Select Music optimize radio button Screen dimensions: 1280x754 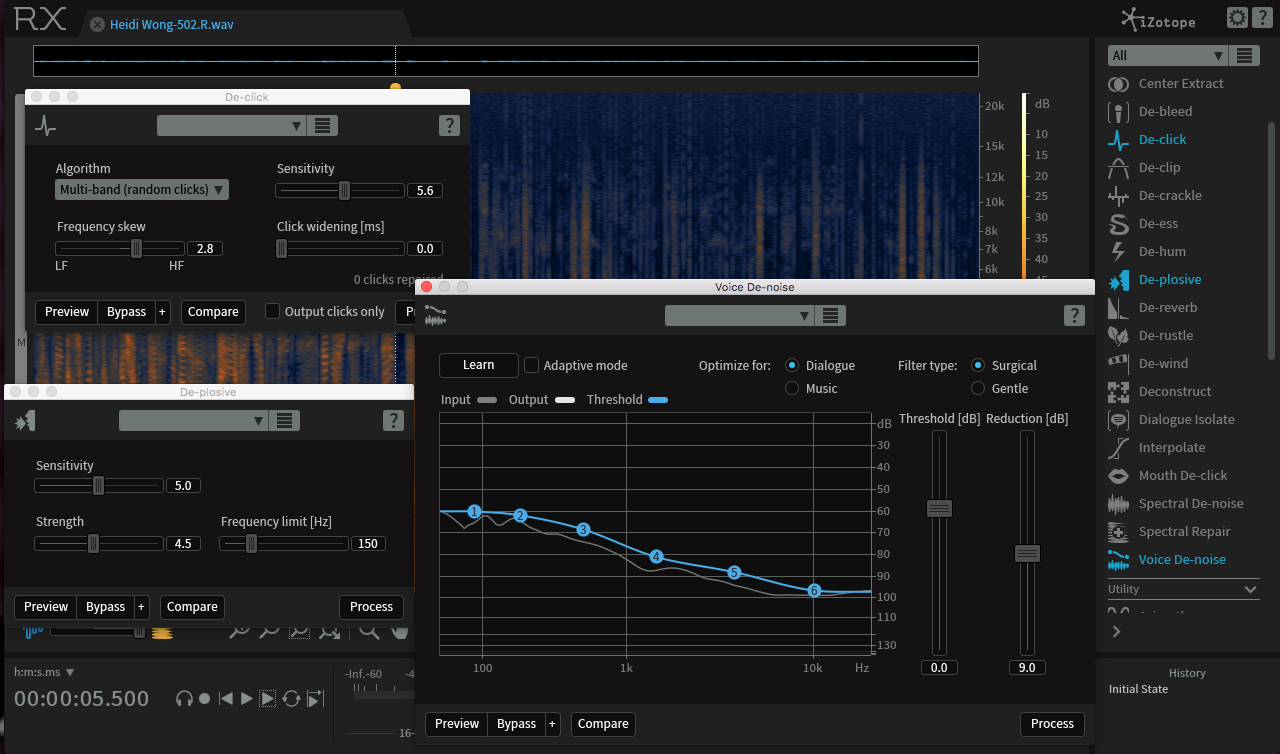(x=792, y=388)
